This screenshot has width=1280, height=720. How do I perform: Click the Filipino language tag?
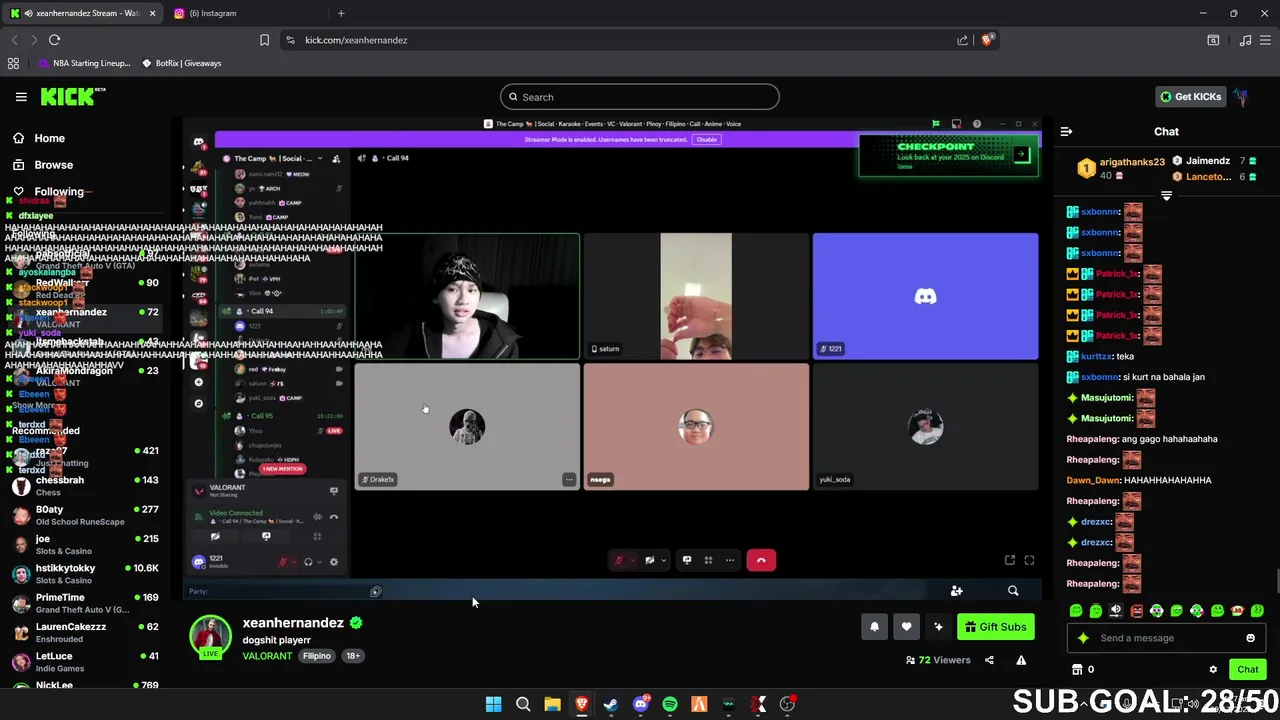317,656
